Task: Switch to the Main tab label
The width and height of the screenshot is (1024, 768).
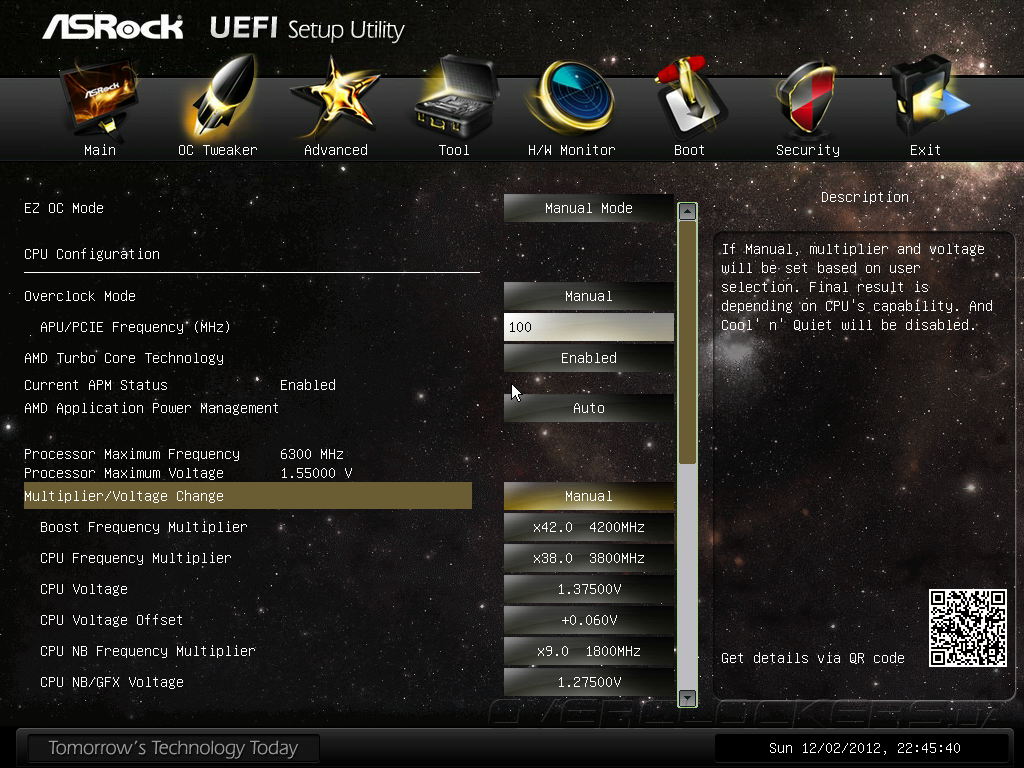Action: pos(100,150)
